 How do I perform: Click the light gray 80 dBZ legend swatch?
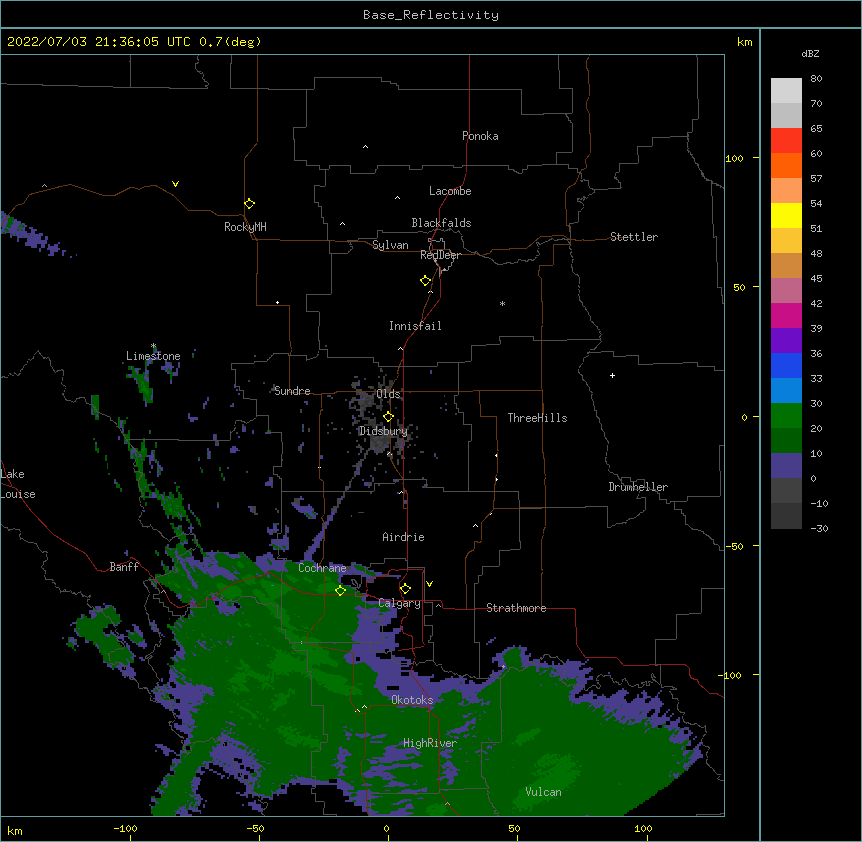pos(786,91)
